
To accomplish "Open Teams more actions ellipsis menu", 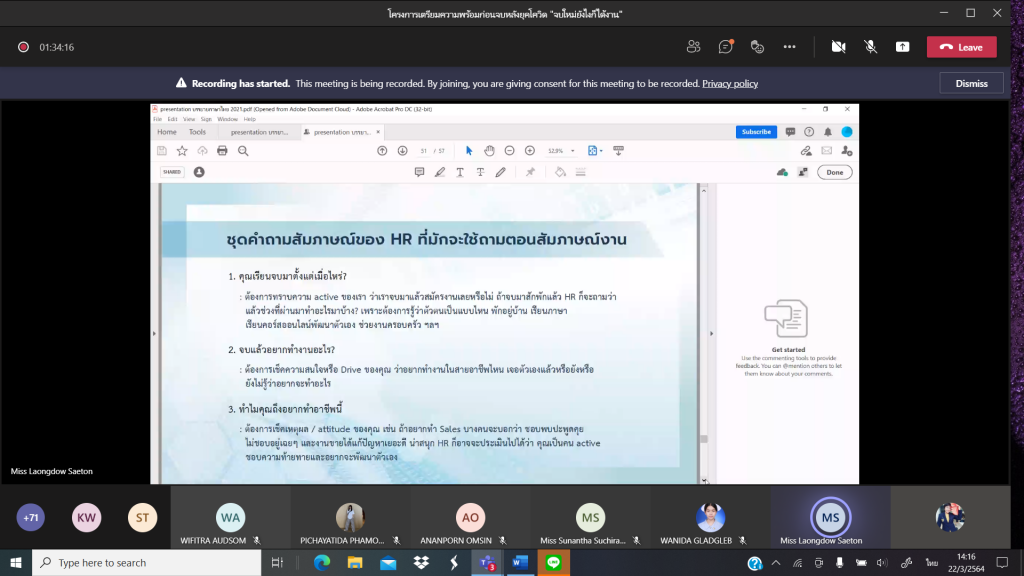I will (790, 47).
